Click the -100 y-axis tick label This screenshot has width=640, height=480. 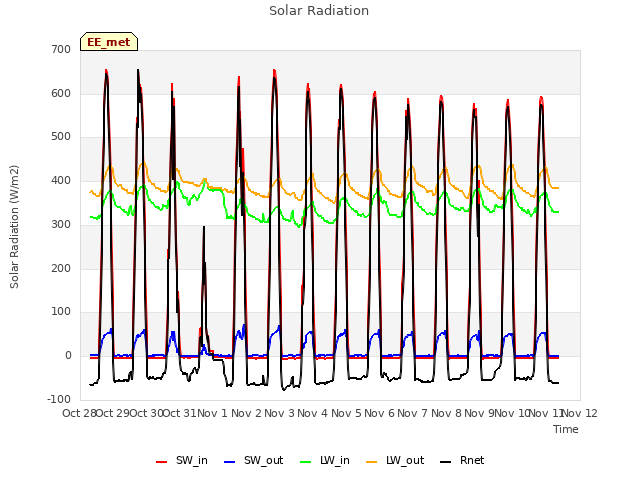(x=59, y=399)
